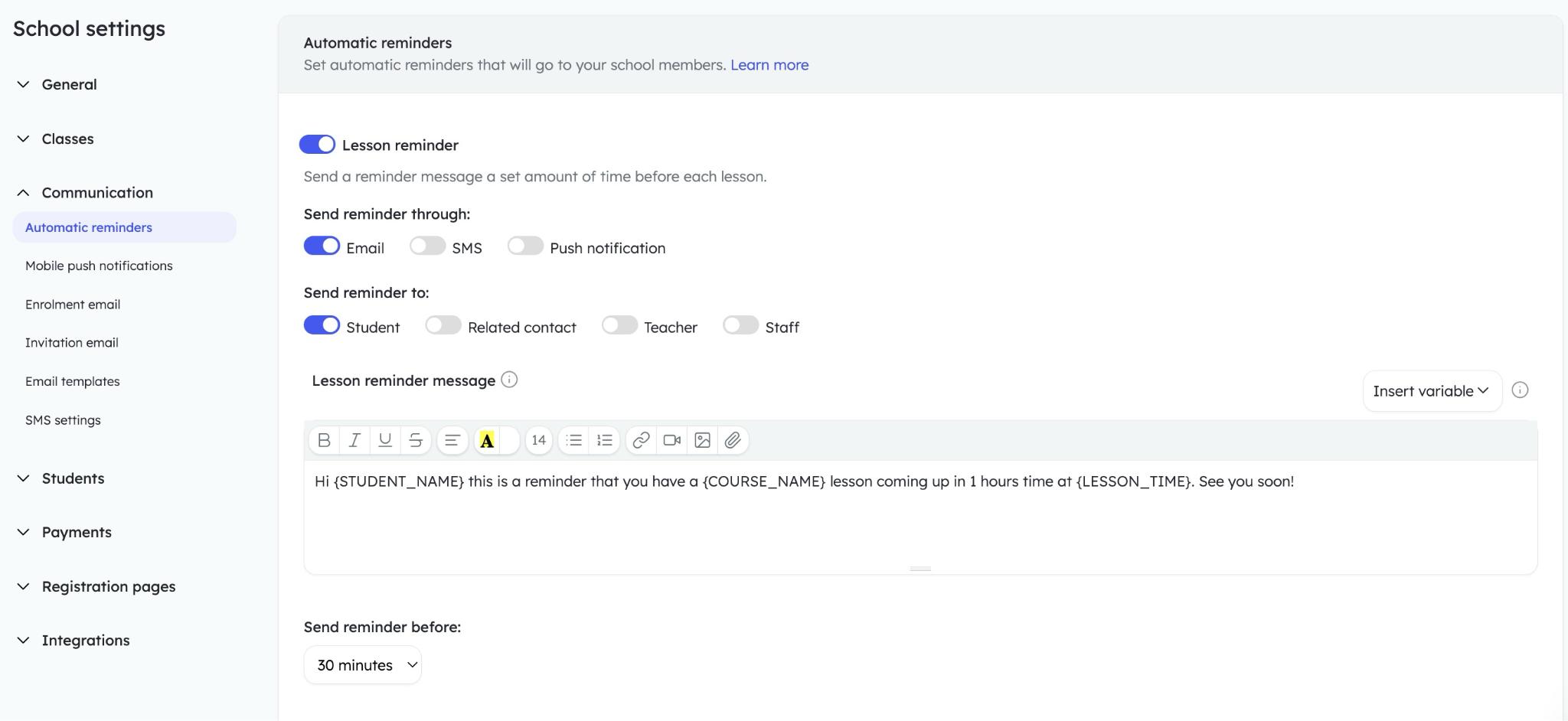
Task: Go to Mobile push notifications settings
Action: coord(99,266)
